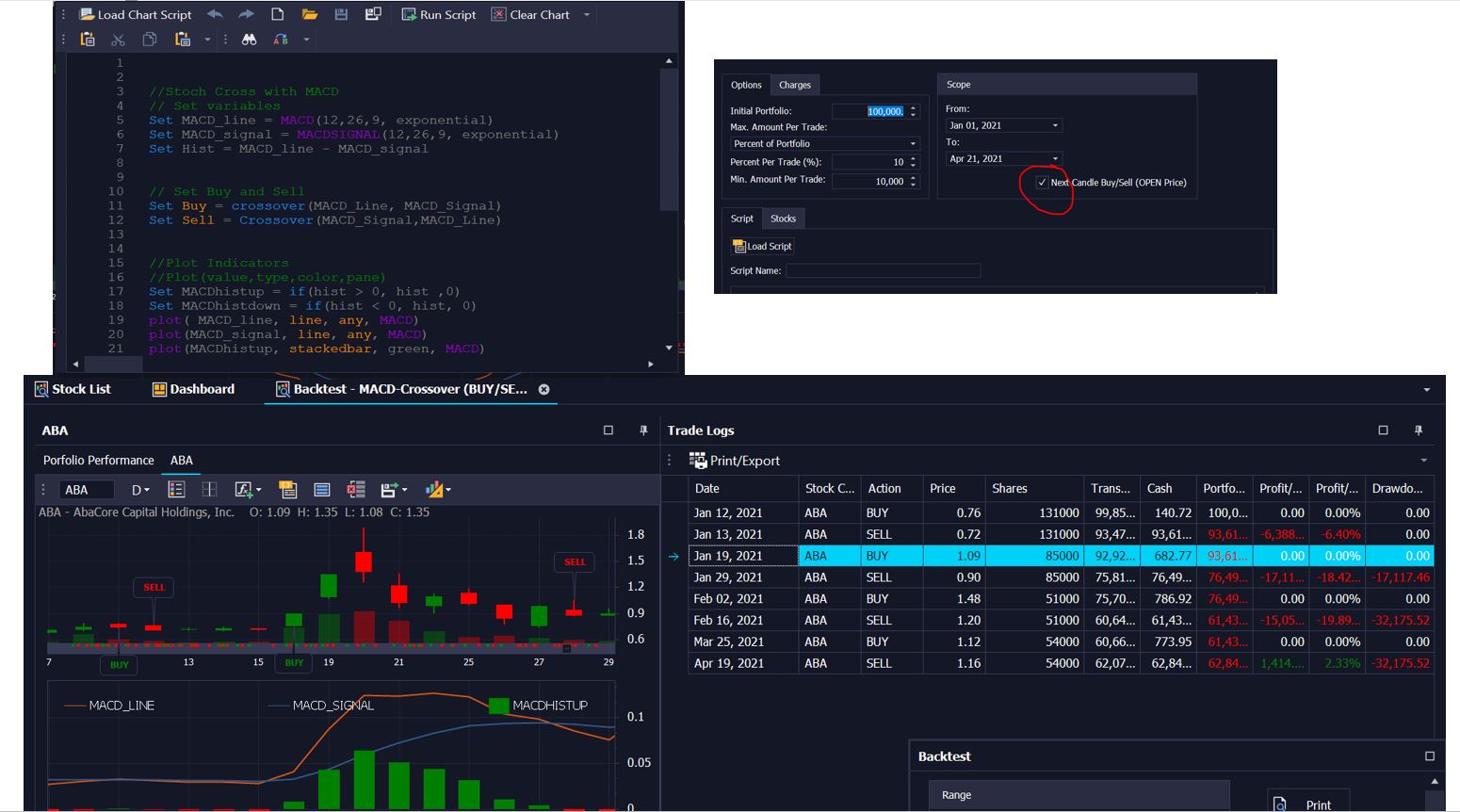Expand the Percent of Portfolio combo box
The width and height of the screenshot is (1460, 812).
(x=913, y=144)
